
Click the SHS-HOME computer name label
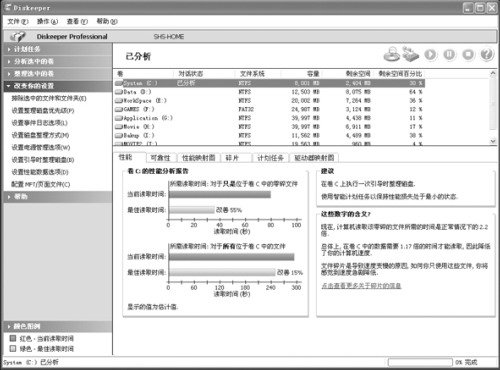coord(169,37)
